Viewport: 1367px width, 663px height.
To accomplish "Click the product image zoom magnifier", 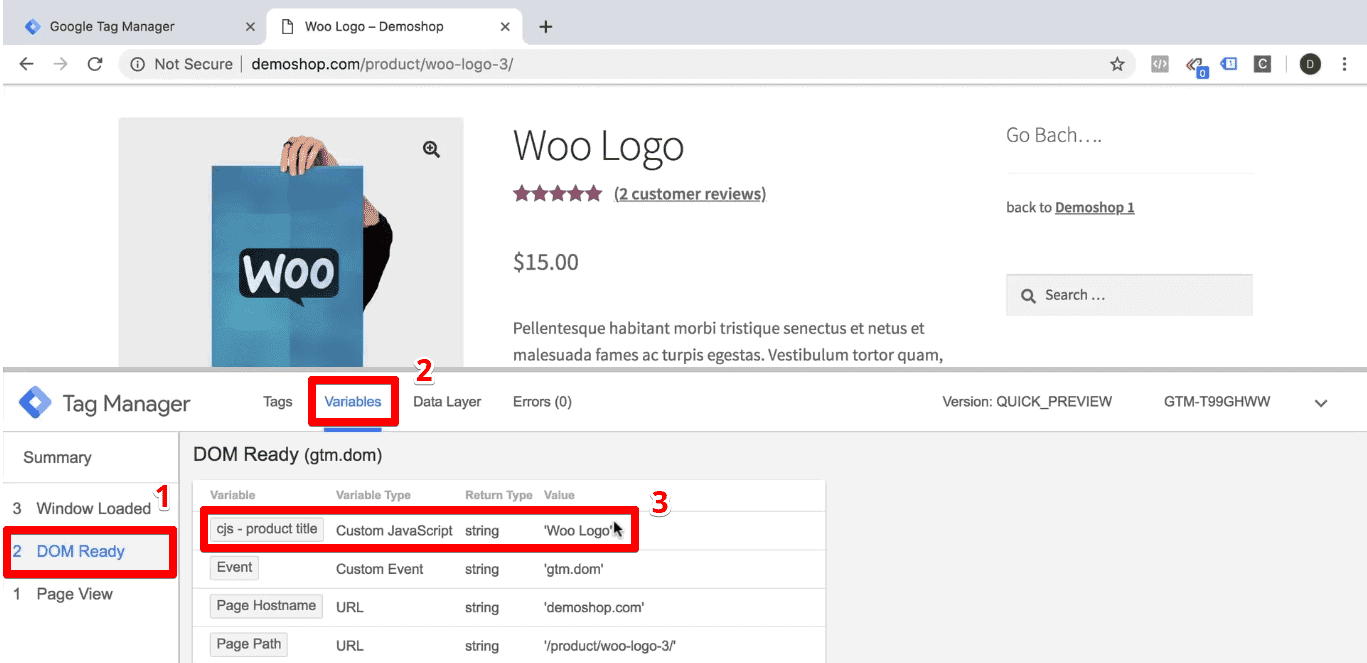I will 430,148.
